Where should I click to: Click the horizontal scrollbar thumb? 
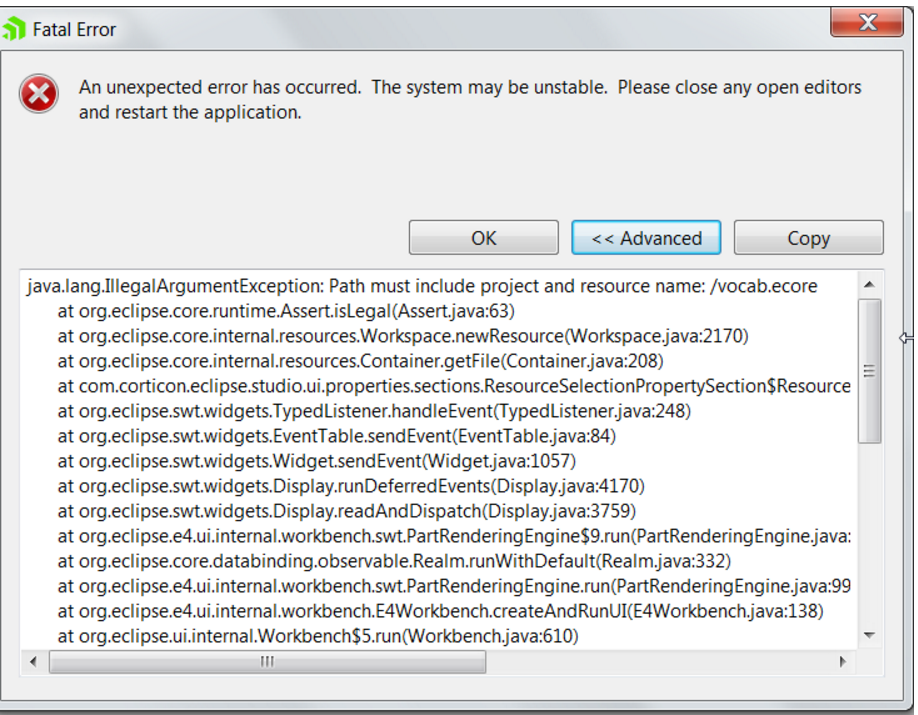[267, 662]
